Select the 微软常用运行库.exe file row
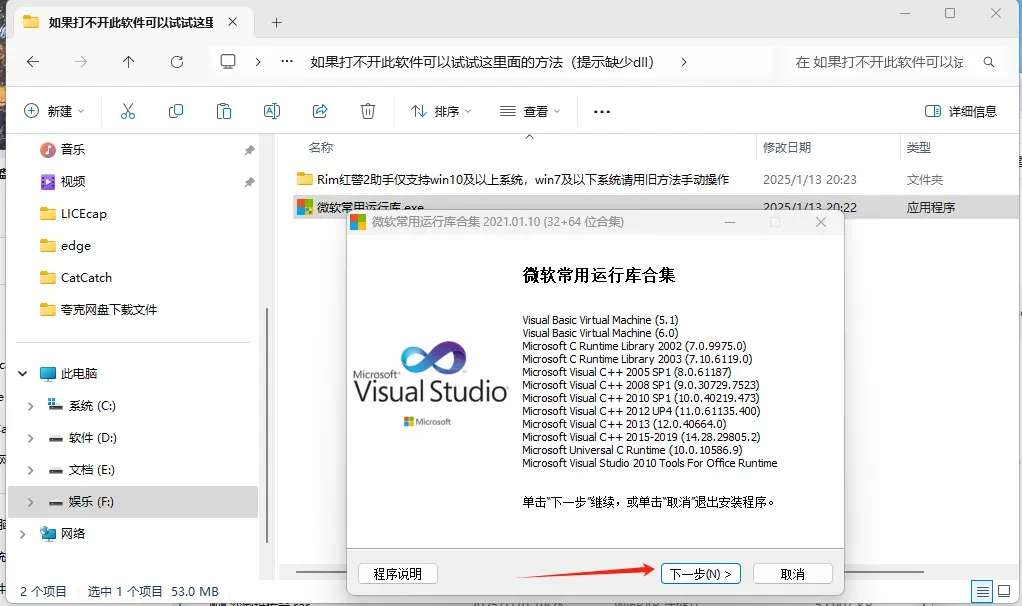Viewport: 1022px width, 606px height. 657,206
